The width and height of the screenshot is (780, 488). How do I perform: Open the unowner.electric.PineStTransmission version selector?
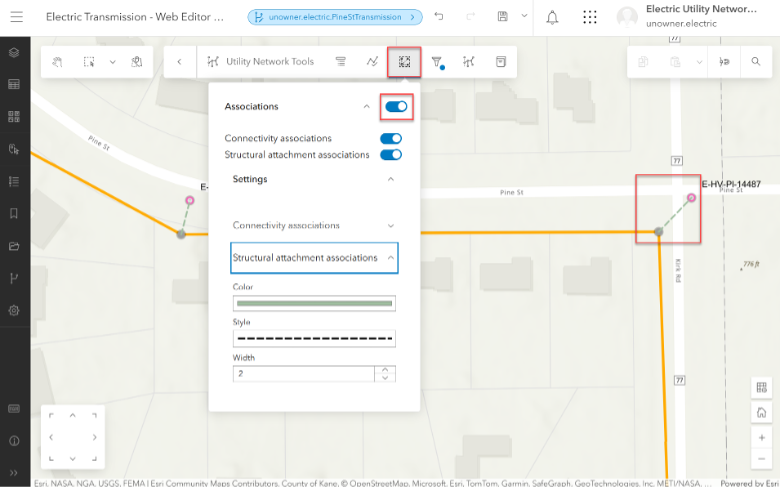tap(335, 17)
